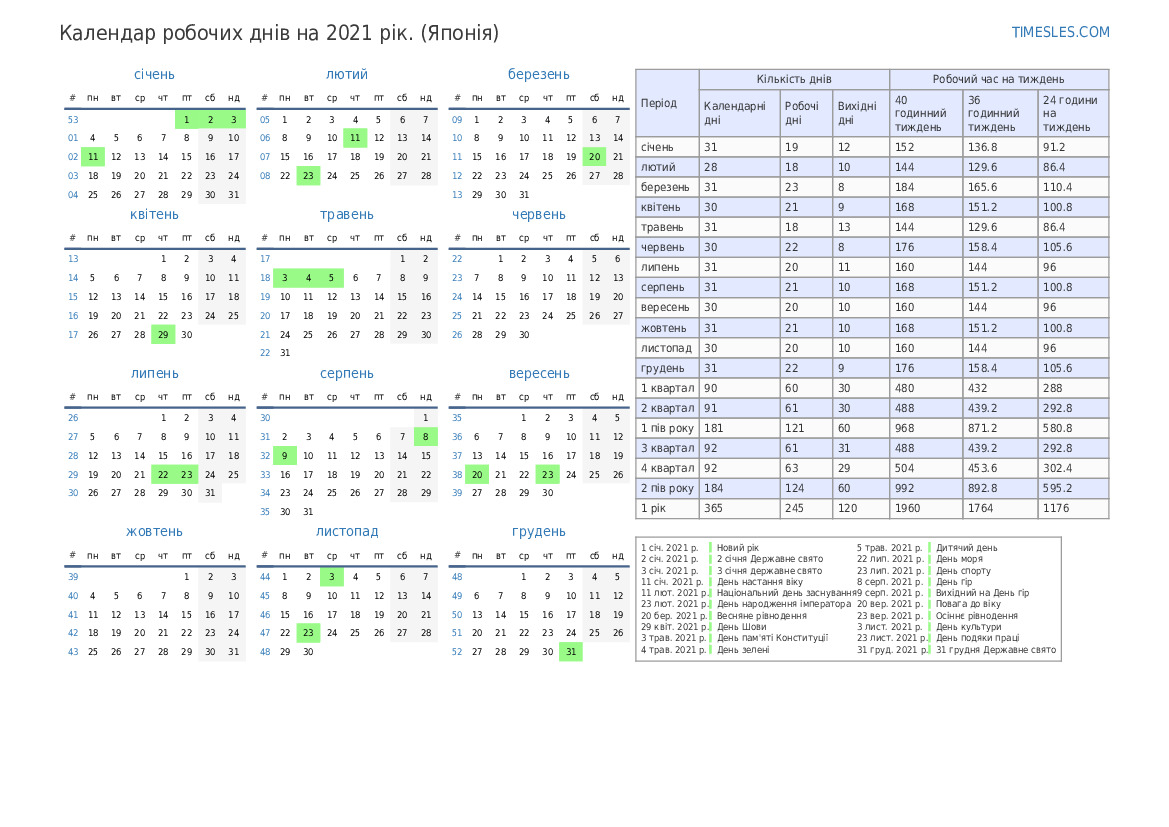Click the '1 квартал' row label in table
The width and height of the screenshot is (1169, 827).
click(x=667, y=388)
